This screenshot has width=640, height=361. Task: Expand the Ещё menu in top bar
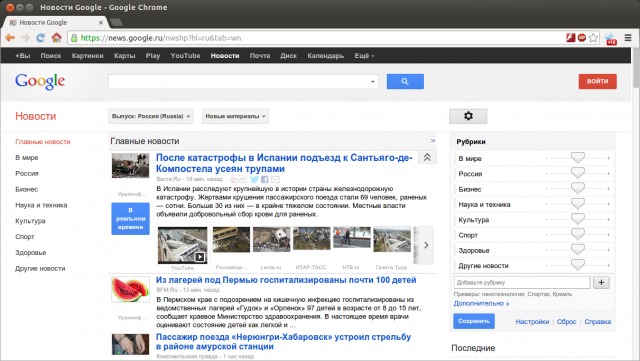point(364,56)
